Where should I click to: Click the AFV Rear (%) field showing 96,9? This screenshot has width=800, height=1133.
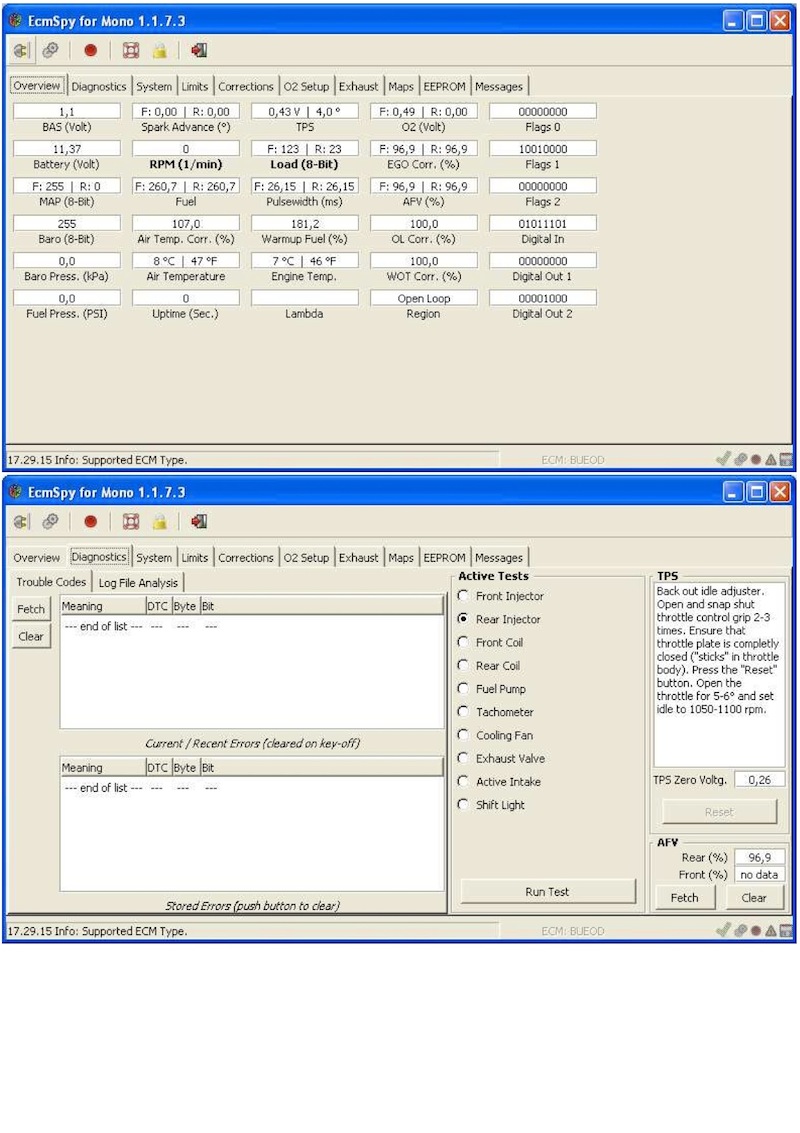pos(760,858)
